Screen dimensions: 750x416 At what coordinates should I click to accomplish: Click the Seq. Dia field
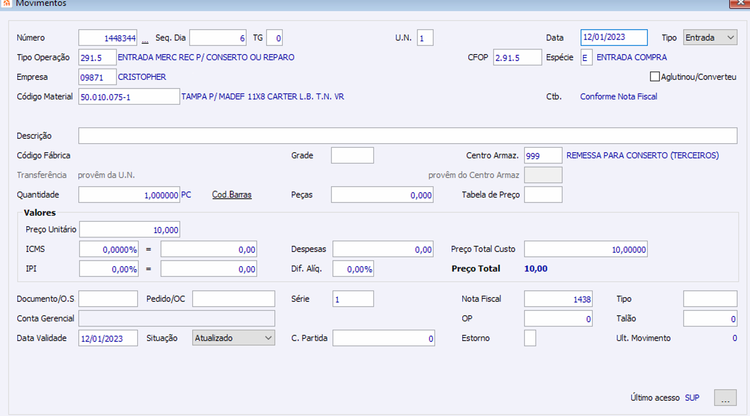coord(218,38)
